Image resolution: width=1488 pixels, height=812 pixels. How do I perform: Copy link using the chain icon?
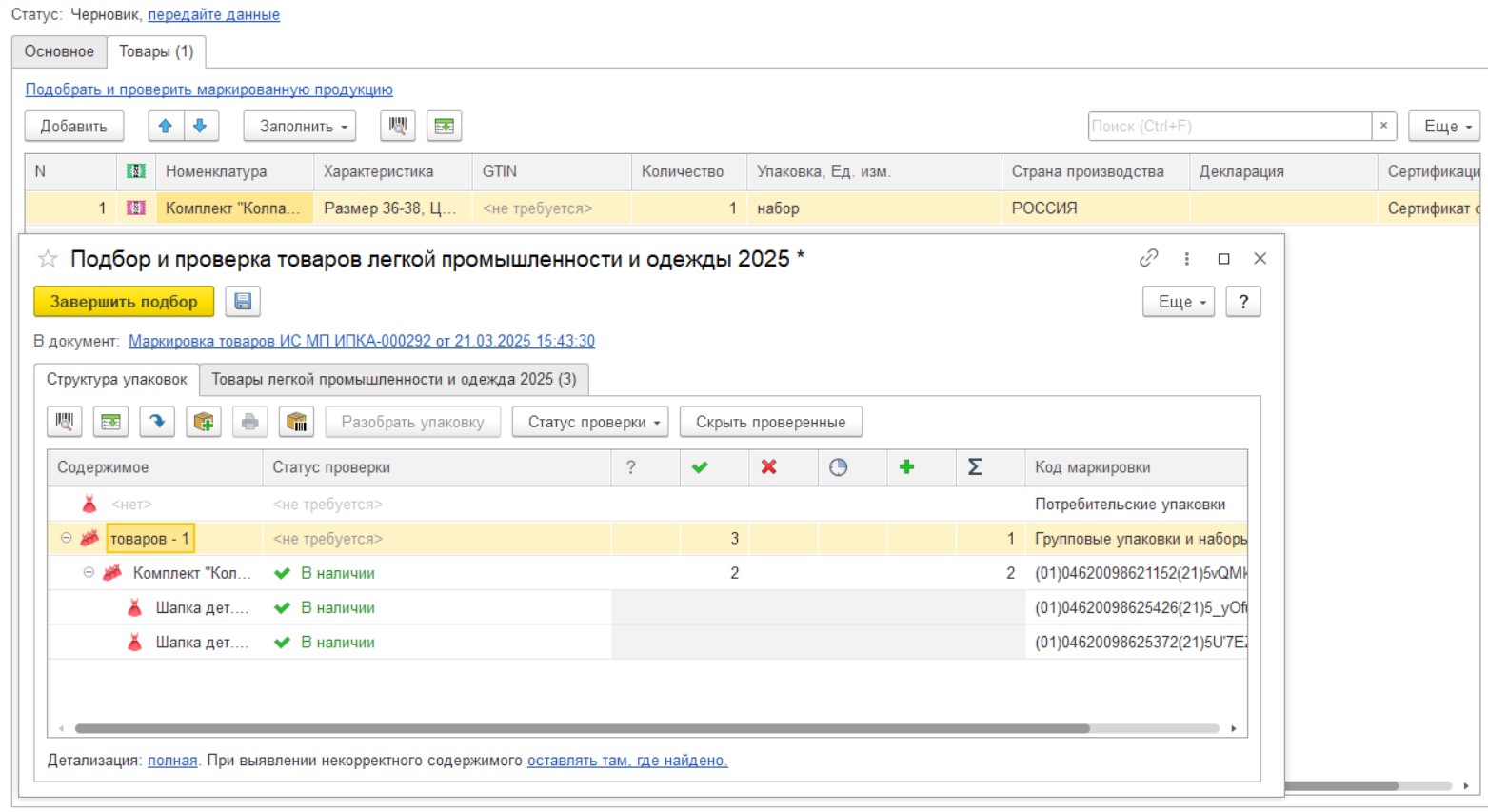[1149, 258]
